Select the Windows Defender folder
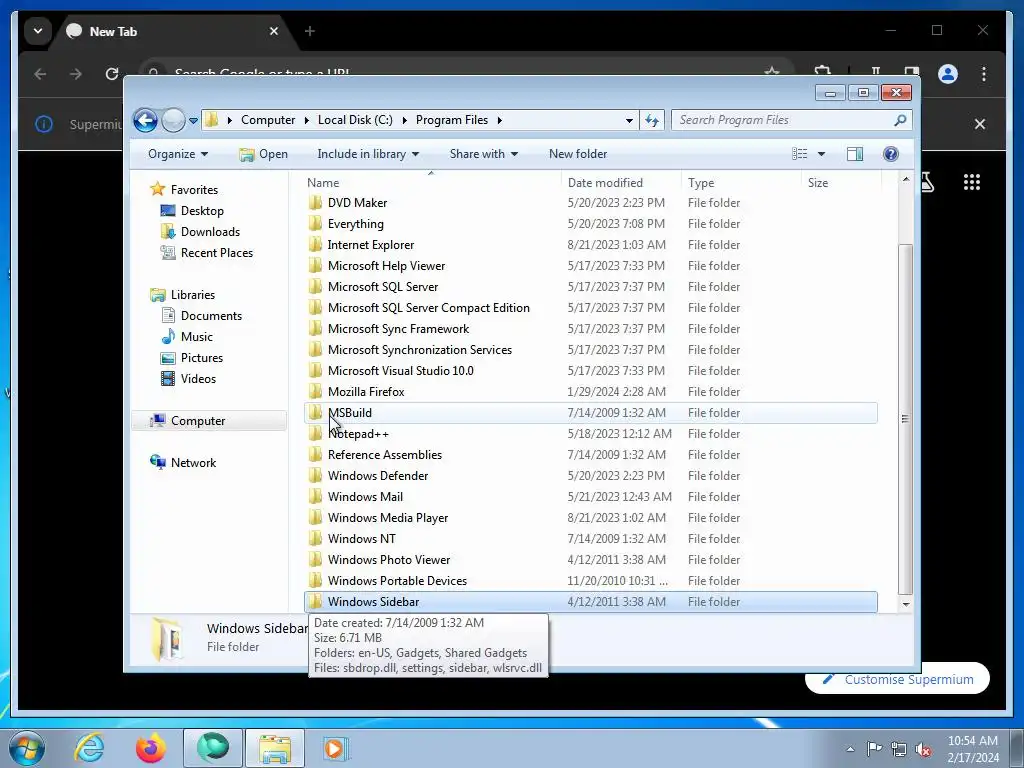1024x768 pixels. point(590,476)
